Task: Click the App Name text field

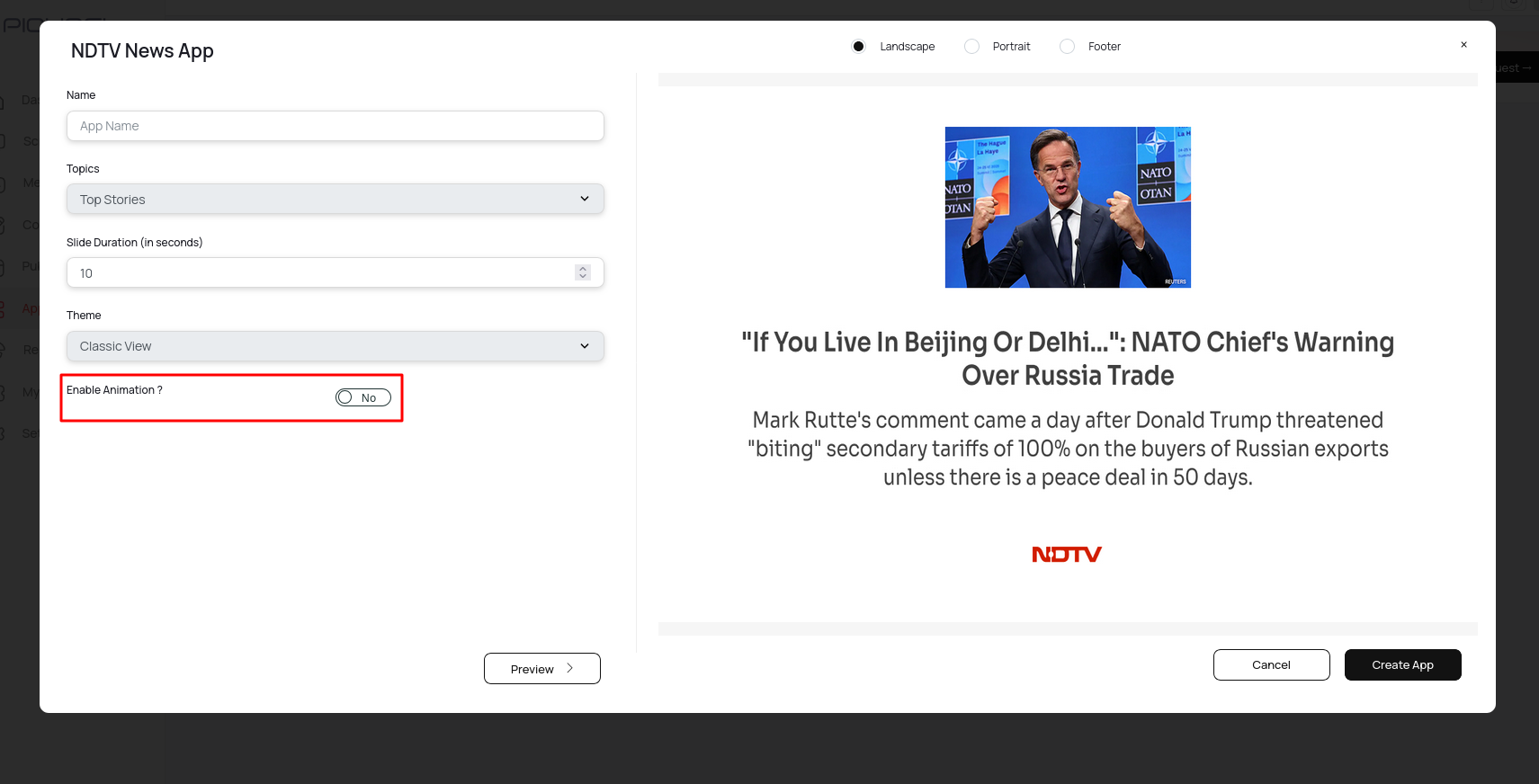Action: 335,126
